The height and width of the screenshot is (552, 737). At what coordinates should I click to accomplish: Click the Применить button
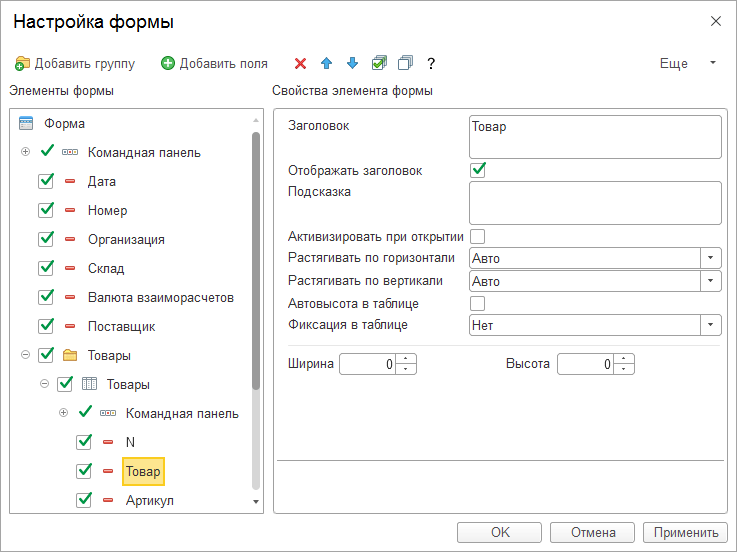(x=685, y=532)
